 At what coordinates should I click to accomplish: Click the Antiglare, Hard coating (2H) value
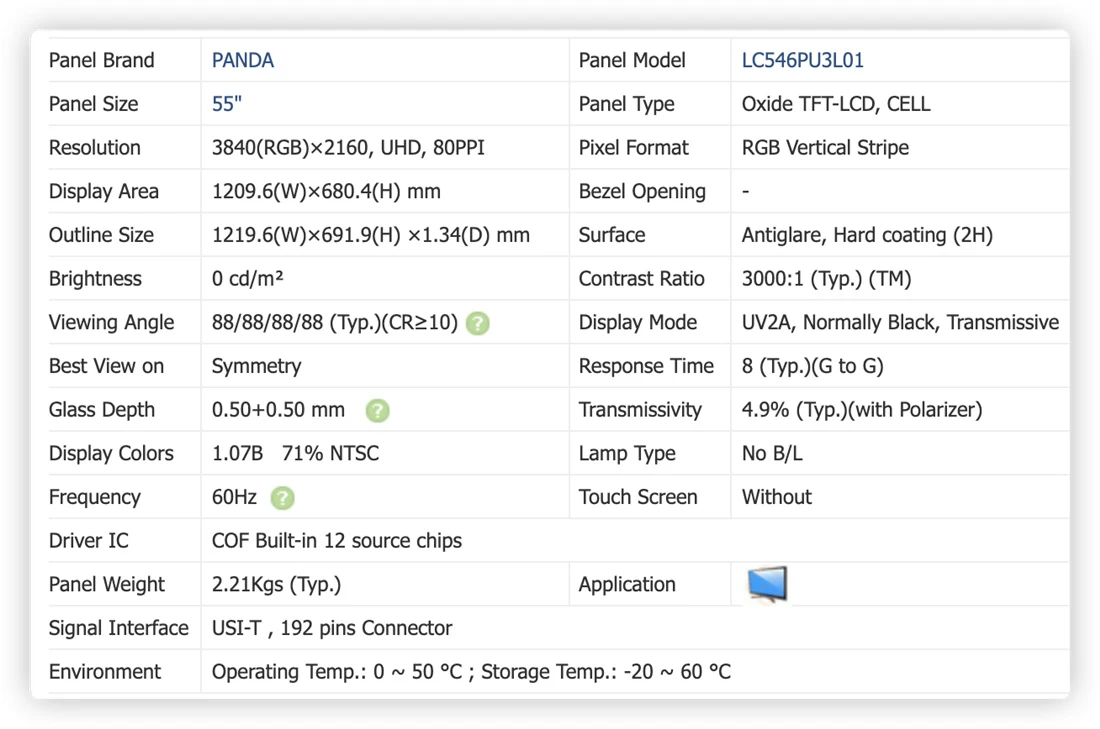867,235
